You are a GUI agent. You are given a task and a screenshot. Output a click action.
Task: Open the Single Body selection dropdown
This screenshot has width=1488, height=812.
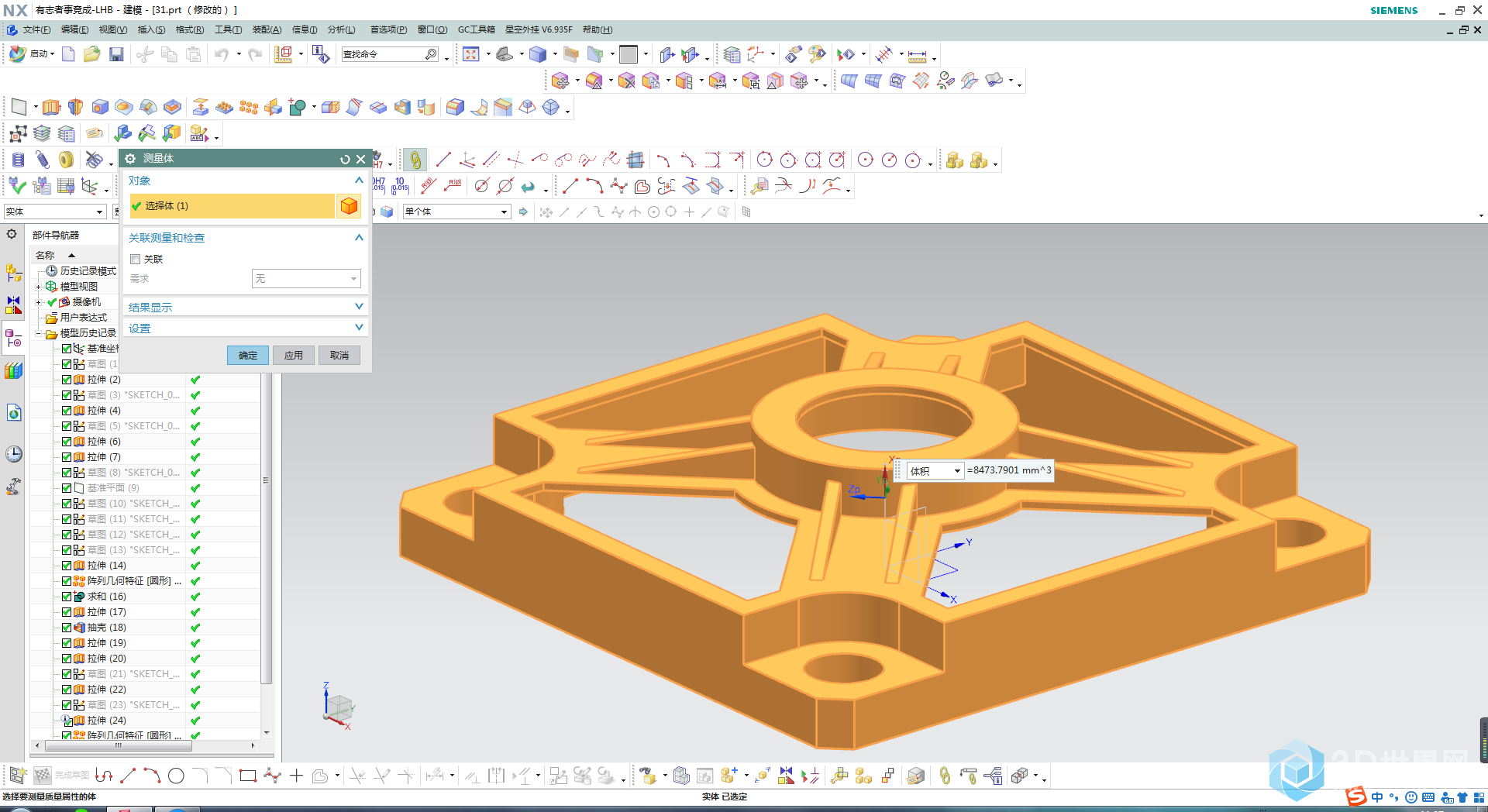coord(456,212)
